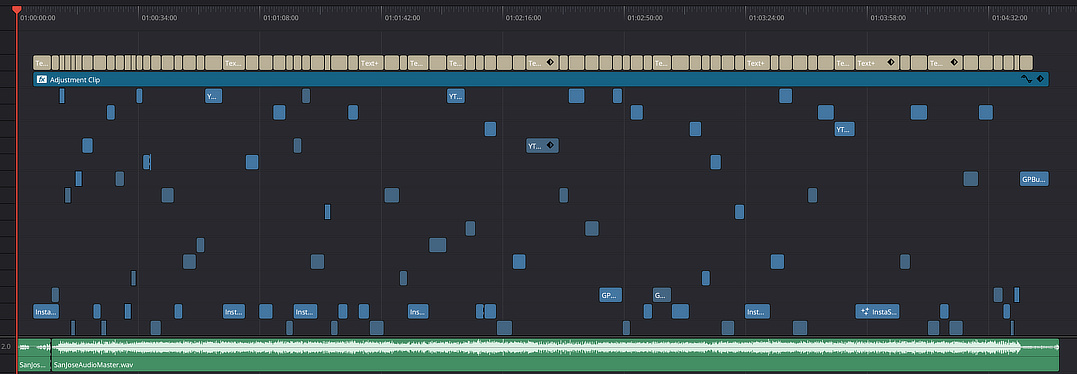Select the Insta... clip
This screenshot has width=1077, height=374.
point(46,312)
